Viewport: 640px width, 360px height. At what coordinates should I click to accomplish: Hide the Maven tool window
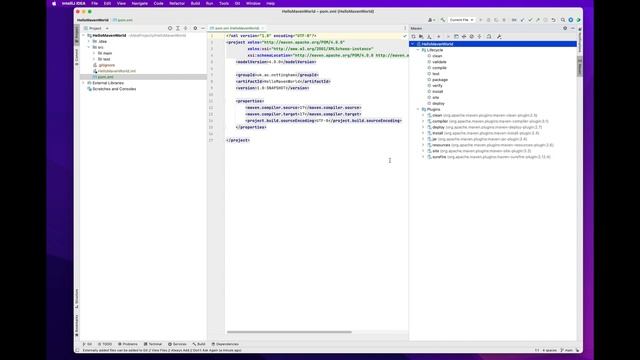pos(573,28)
